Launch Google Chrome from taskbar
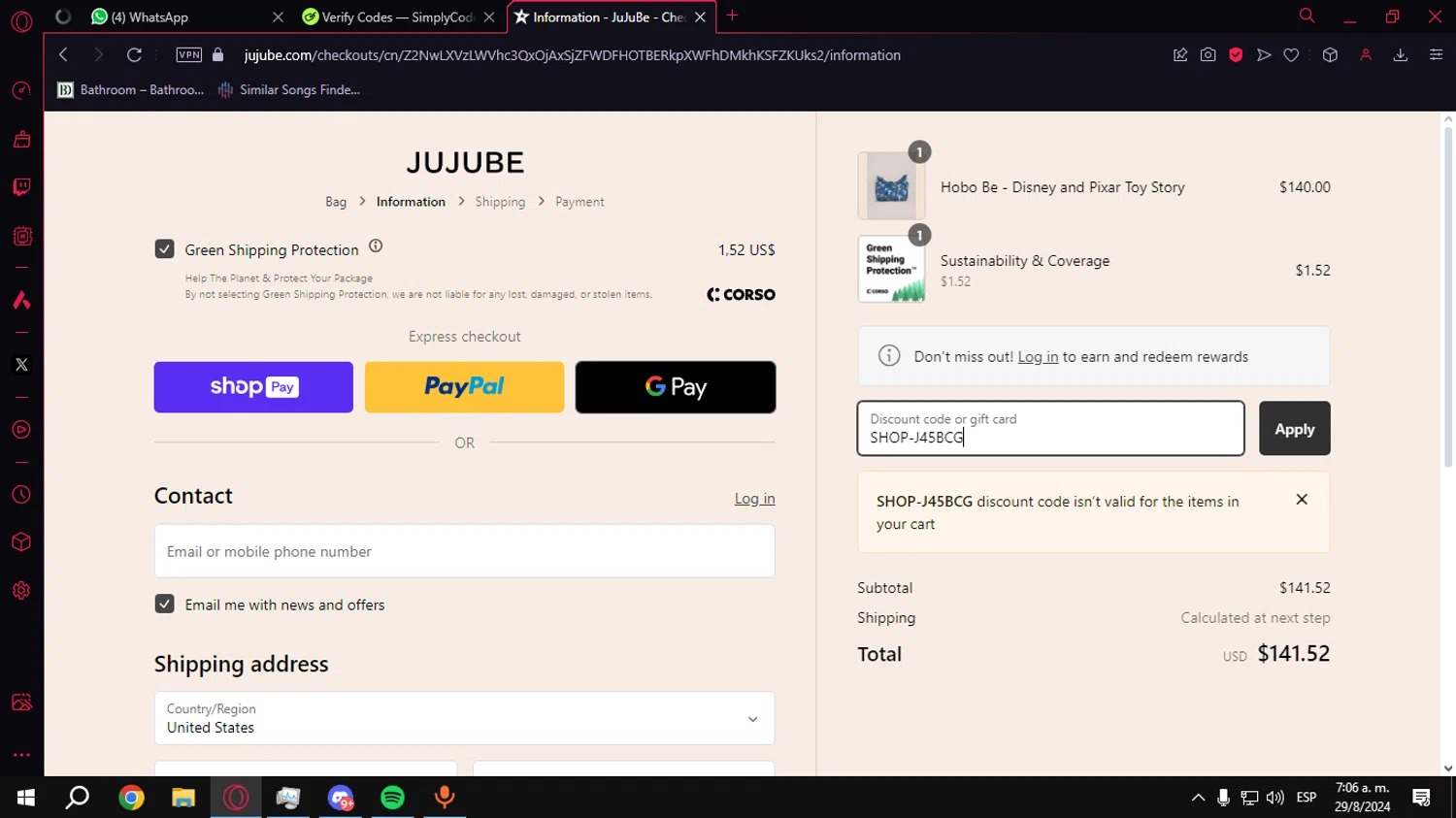This screenshot has width=1456, height=818. (x=131, y=798)
